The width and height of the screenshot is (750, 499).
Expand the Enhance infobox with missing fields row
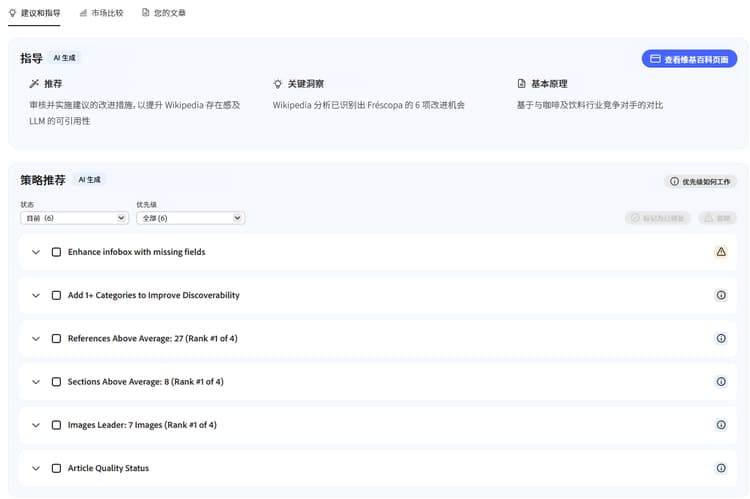point(36,252)
